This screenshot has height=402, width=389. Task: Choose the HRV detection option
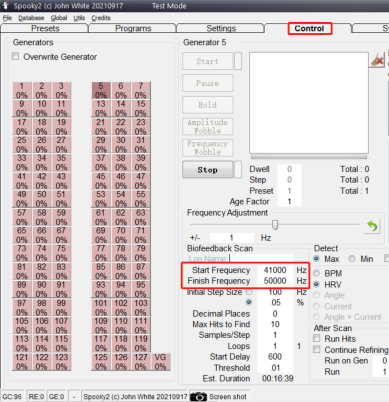point(317,284)
